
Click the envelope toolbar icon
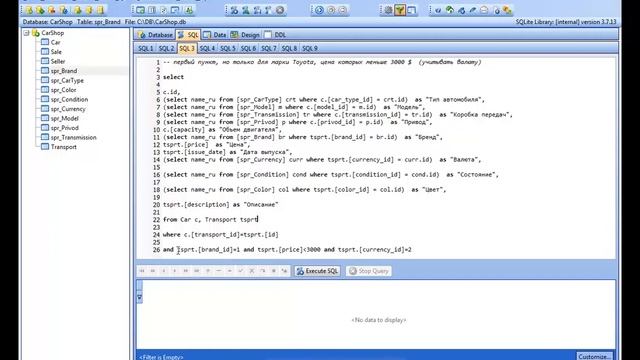[x=484, y=10]
